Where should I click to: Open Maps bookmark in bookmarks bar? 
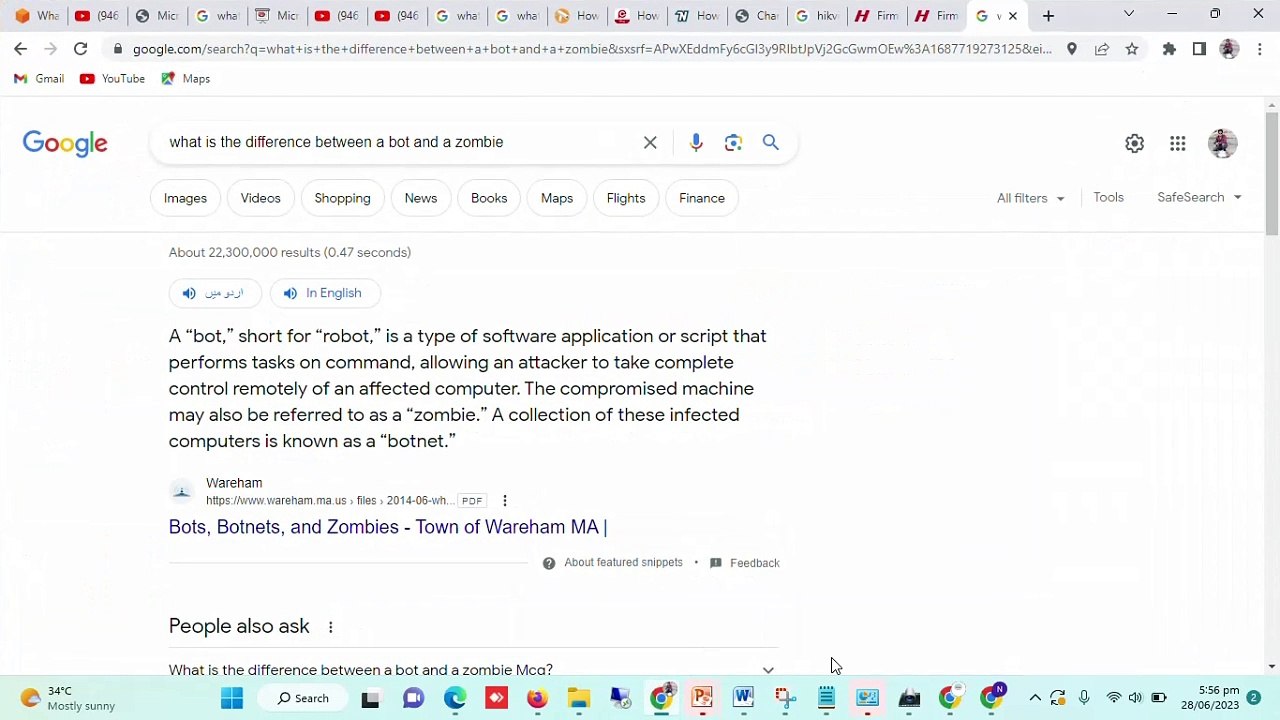186,78
